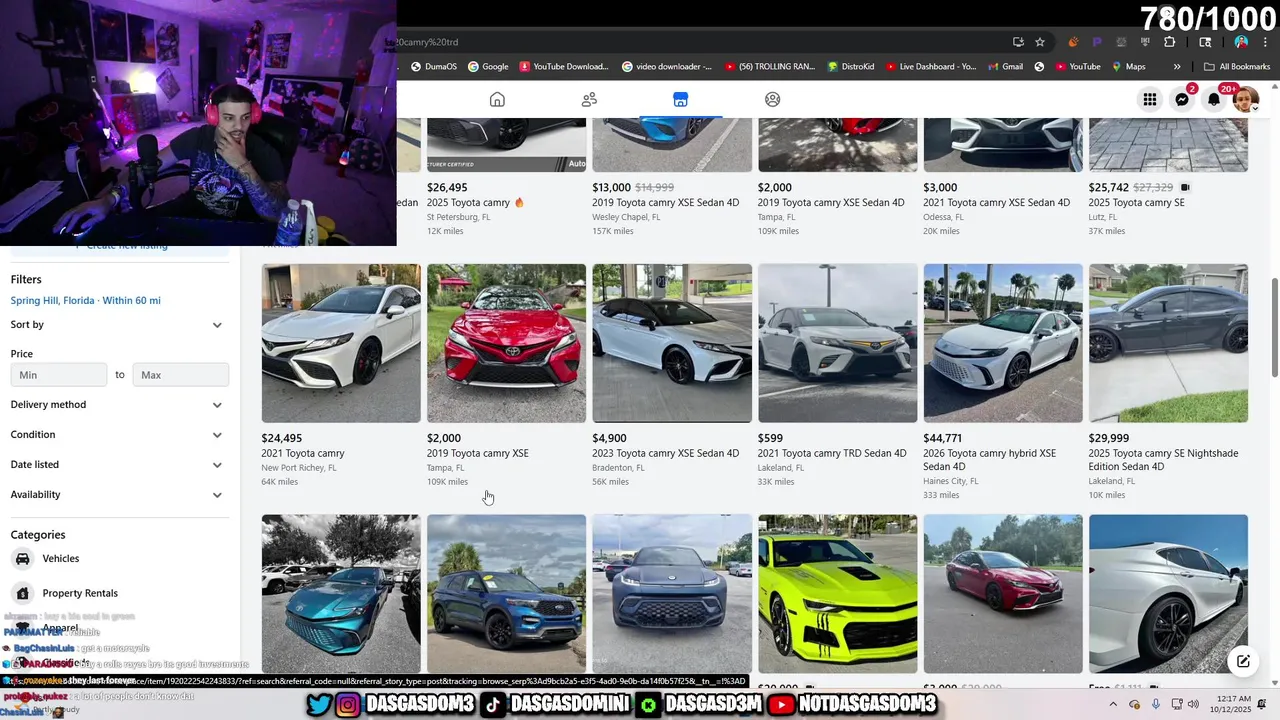The width and height of the screenshot is (1280, 720).
Task: Open tab search icon in Chrome toolbar
Action: [x=1205, y=42]
